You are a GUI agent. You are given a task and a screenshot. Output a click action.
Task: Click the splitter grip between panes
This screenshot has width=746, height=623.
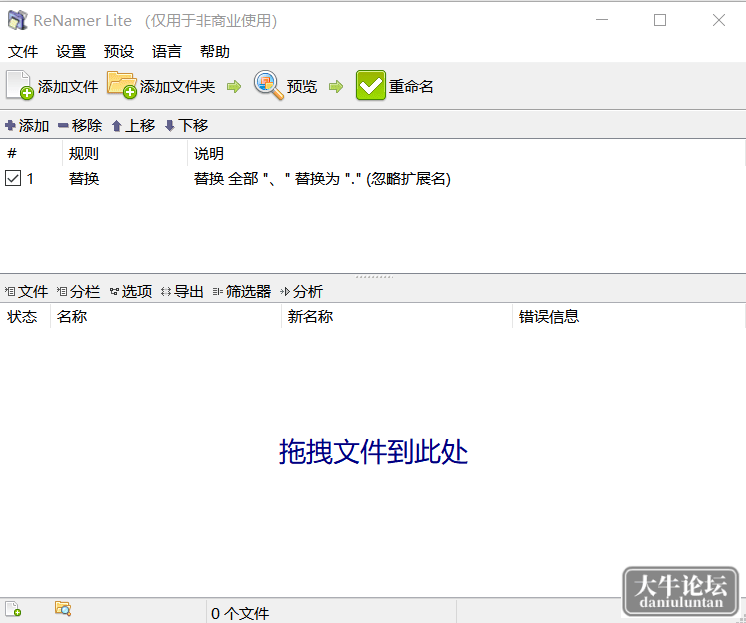374,277
